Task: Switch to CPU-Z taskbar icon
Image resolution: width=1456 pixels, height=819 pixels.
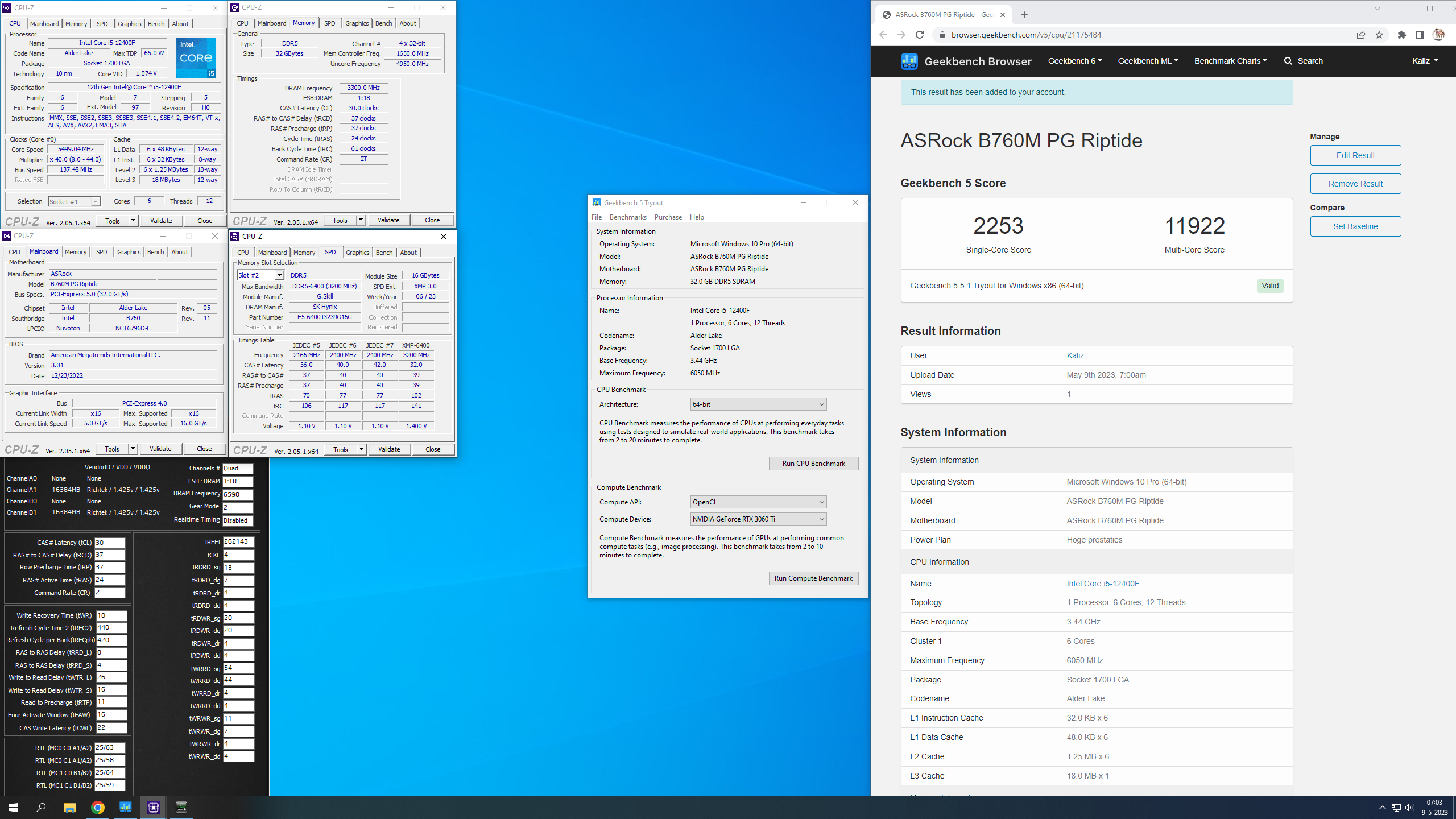Action: click(x=153, y=807)
